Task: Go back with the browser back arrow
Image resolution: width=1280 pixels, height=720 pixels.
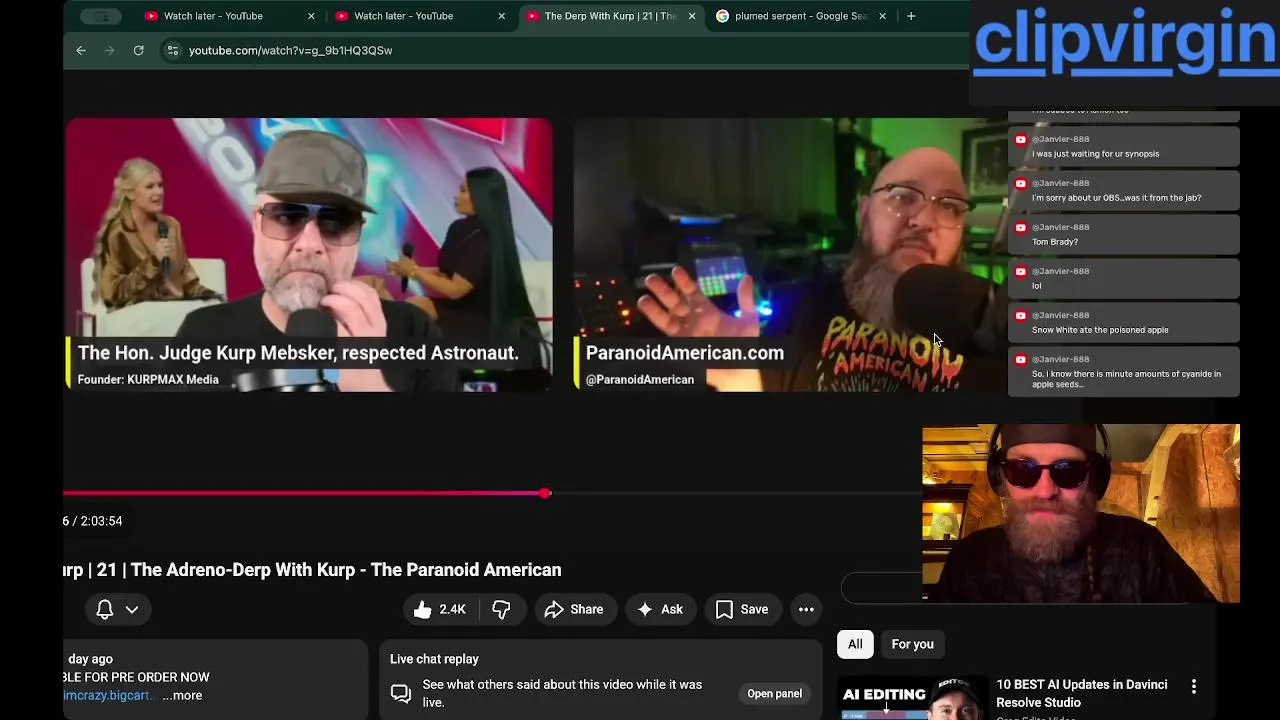Action: 81,50
